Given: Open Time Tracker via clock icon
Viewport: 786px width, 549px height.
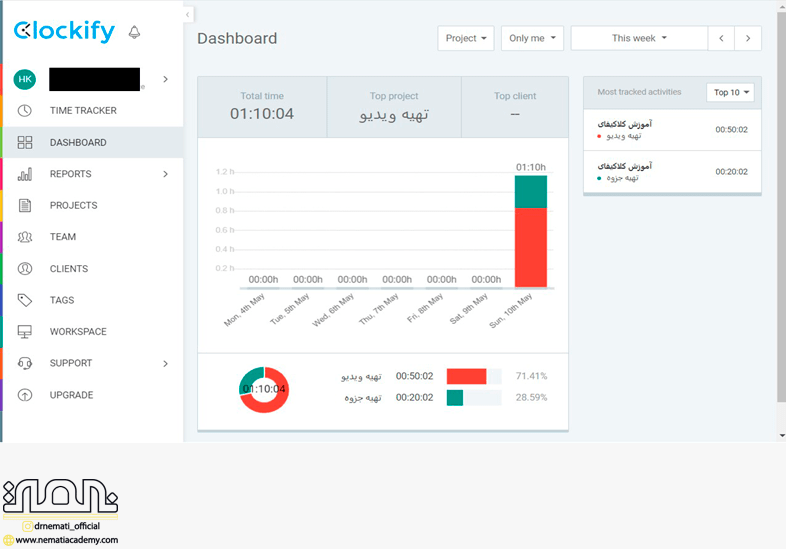Looking at the screenshot, I should pyautogui.click(x=25, y=111).
